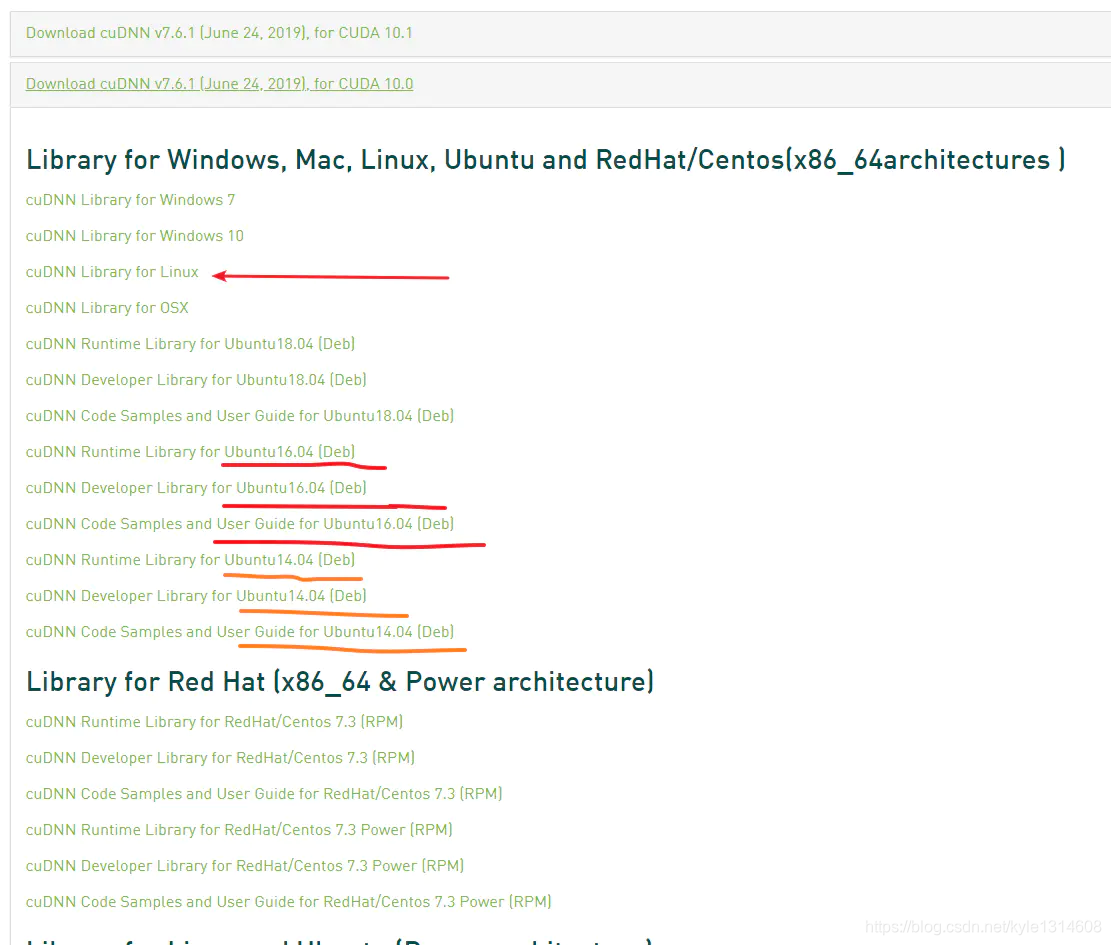Select heading Library for Red Hat (x86_64 & Power)

tap(340, 682)
